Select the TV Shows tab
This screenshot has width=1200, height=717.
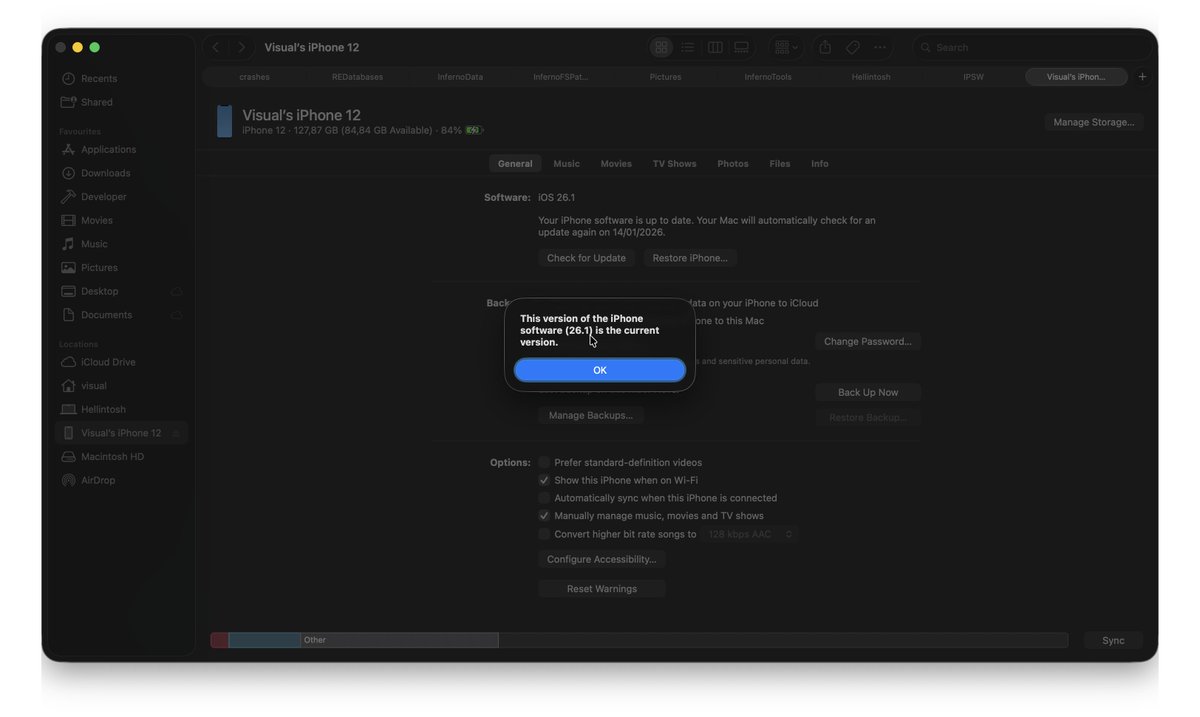[675, 164]
